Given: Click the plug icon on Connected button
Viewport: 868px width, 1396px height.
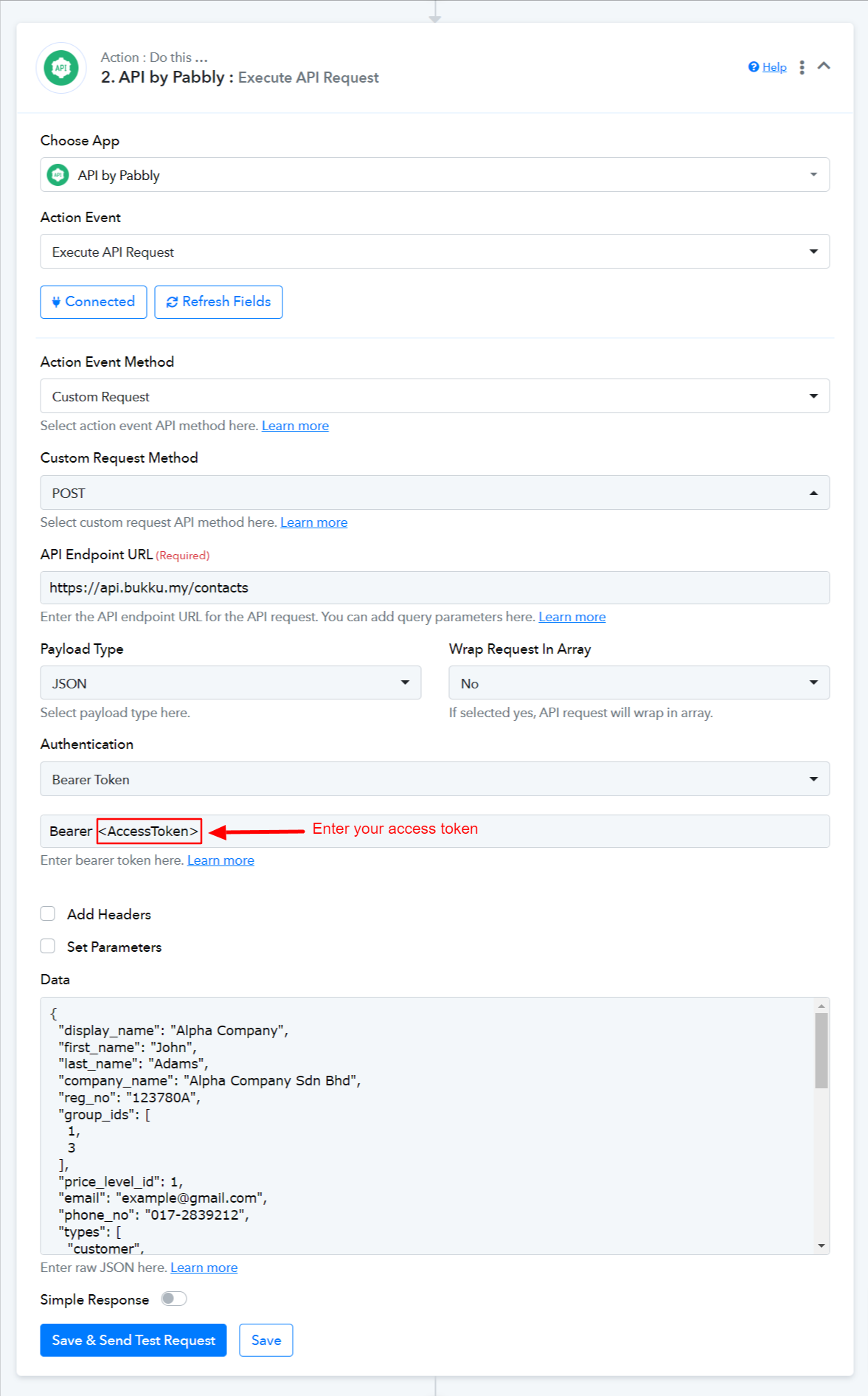Looking at the screenshot, I should click(56, 302).
